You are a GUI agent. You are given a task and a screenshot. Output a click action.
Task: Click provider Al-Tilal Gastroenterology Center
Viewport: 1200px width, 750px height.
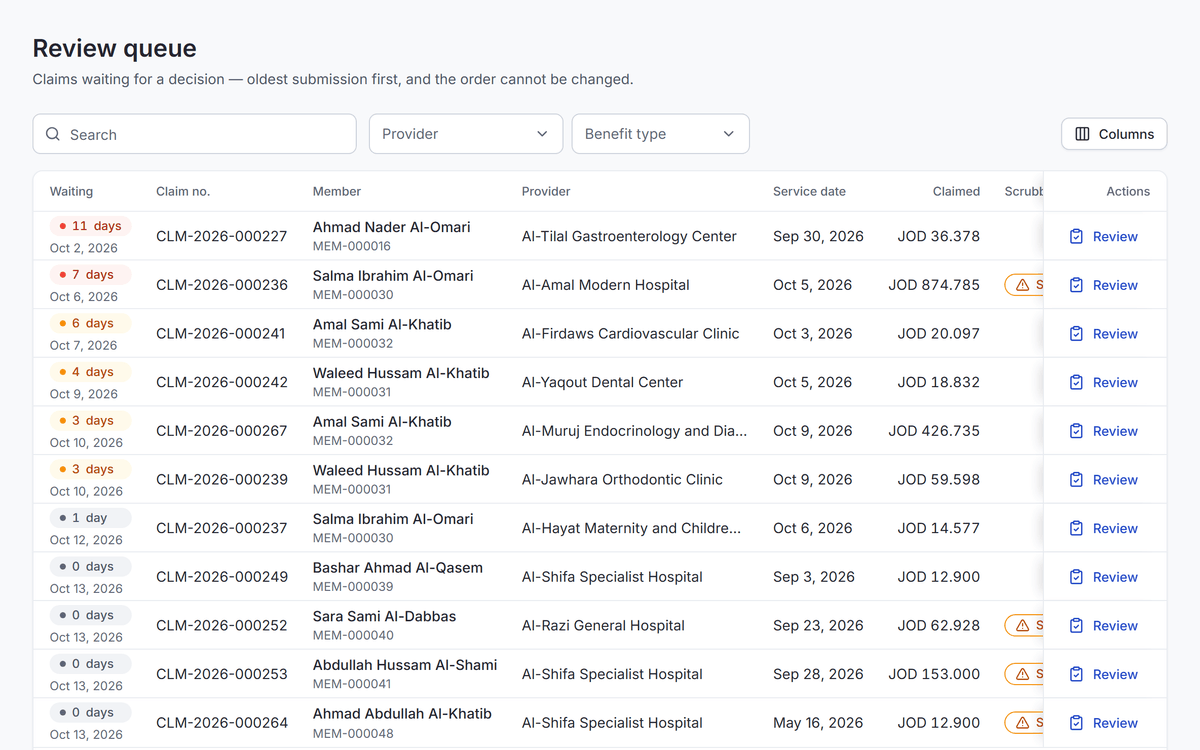click(629, 237)
